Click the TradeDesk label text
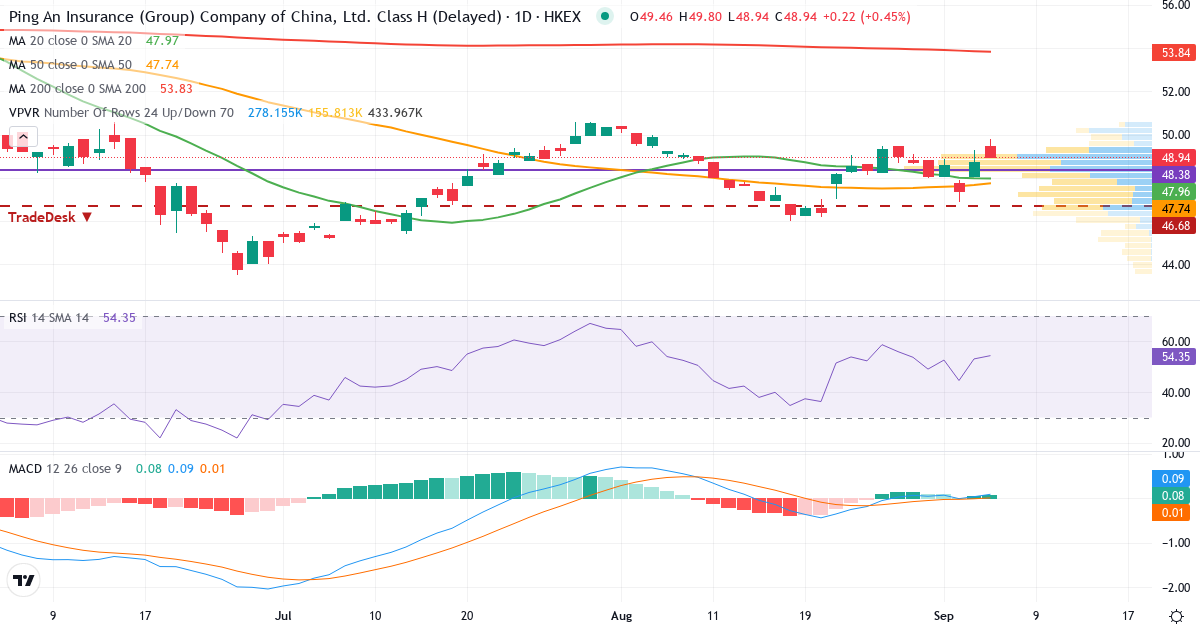The width and height of the screenshot is (1200, 630). pos(42,216)
